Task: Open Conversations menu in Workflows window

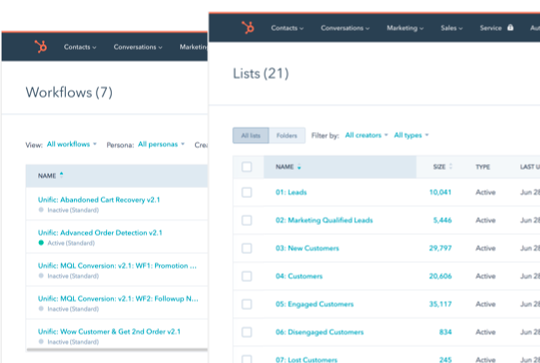Action: 138,47
